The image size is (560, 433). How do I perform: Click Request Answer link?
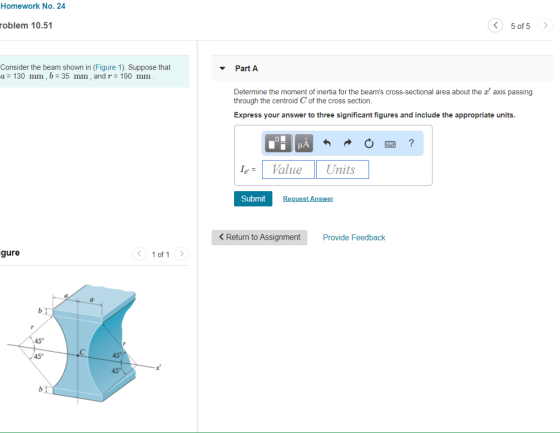pyautogui.click(x=308, y=199)
